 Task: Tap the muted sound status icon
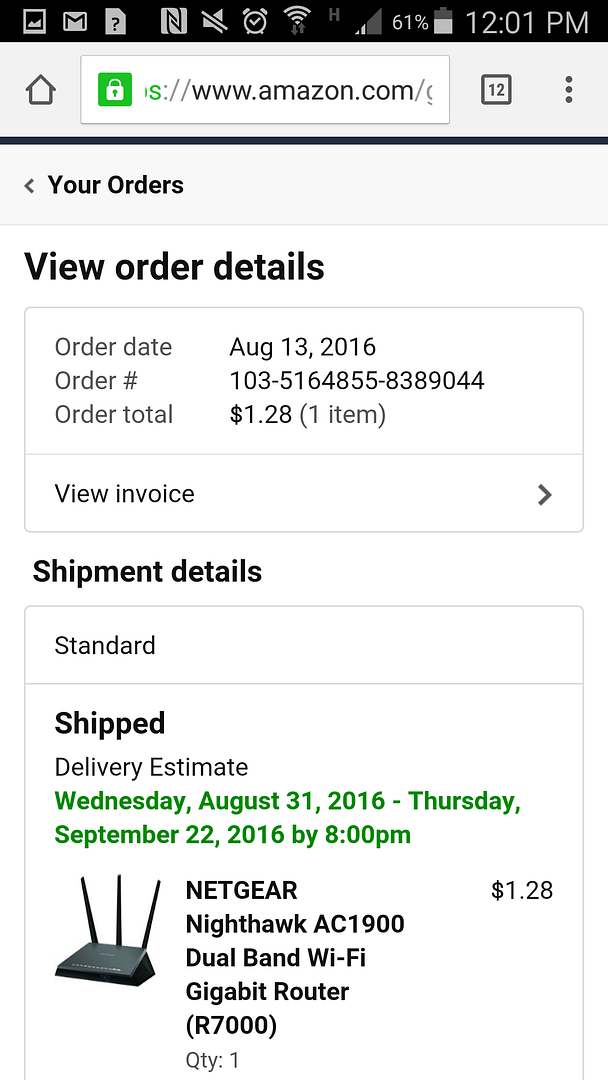[x=214, y=21]
